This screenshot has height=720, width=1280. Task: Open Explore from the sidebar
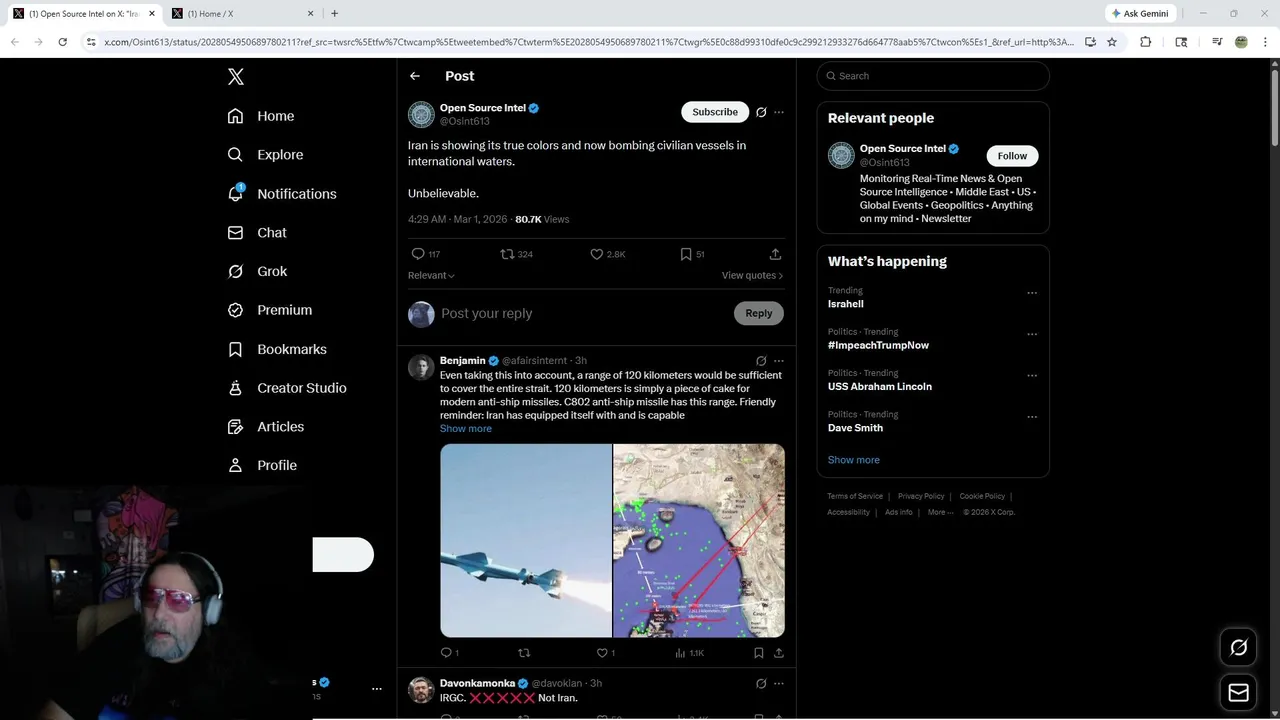point(265,155)
